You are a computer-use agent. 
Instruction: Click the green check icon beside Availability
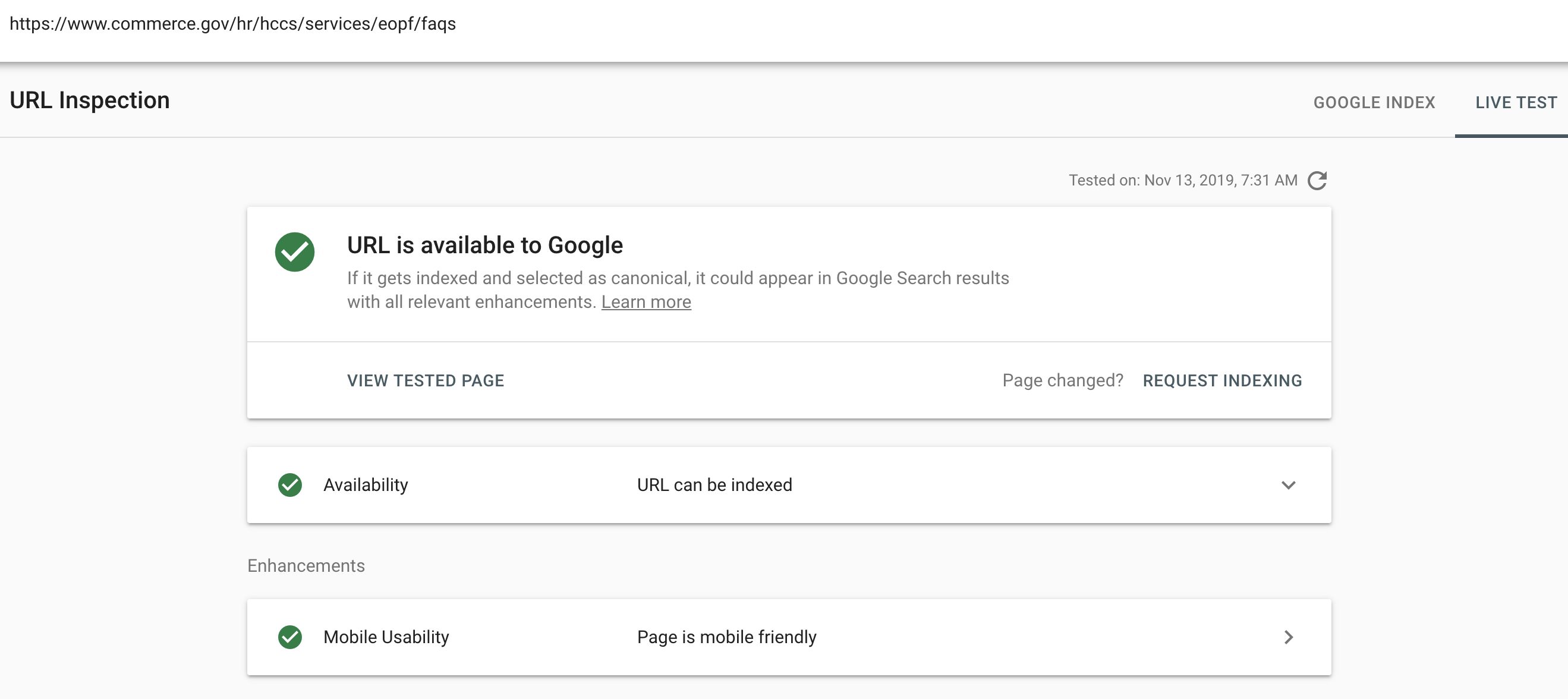tap(289, 484)
